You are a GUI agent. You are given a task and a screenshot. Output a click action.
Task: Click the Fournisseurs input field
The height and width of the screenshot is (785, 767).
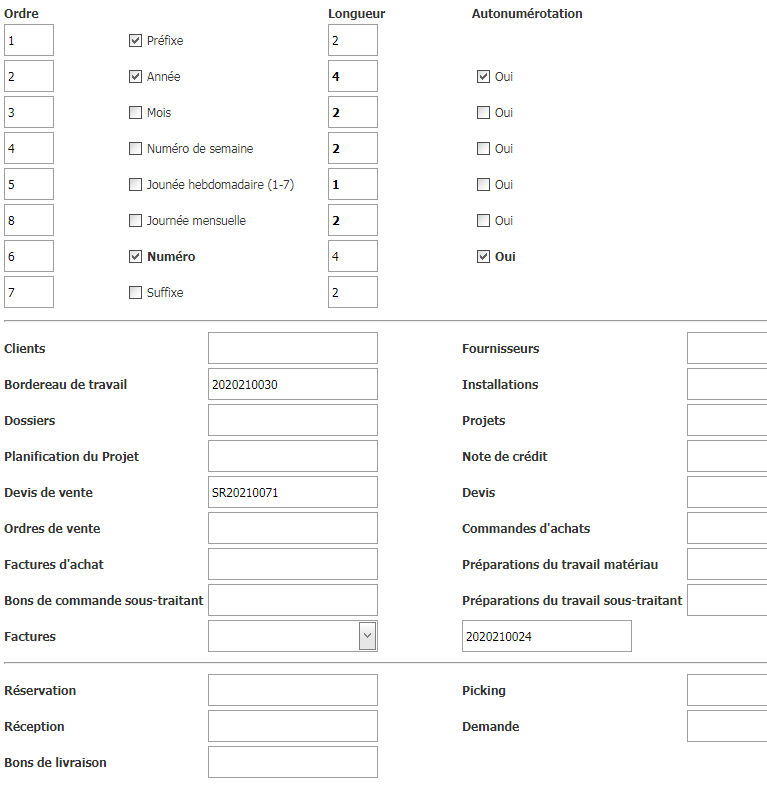point(727,348)
